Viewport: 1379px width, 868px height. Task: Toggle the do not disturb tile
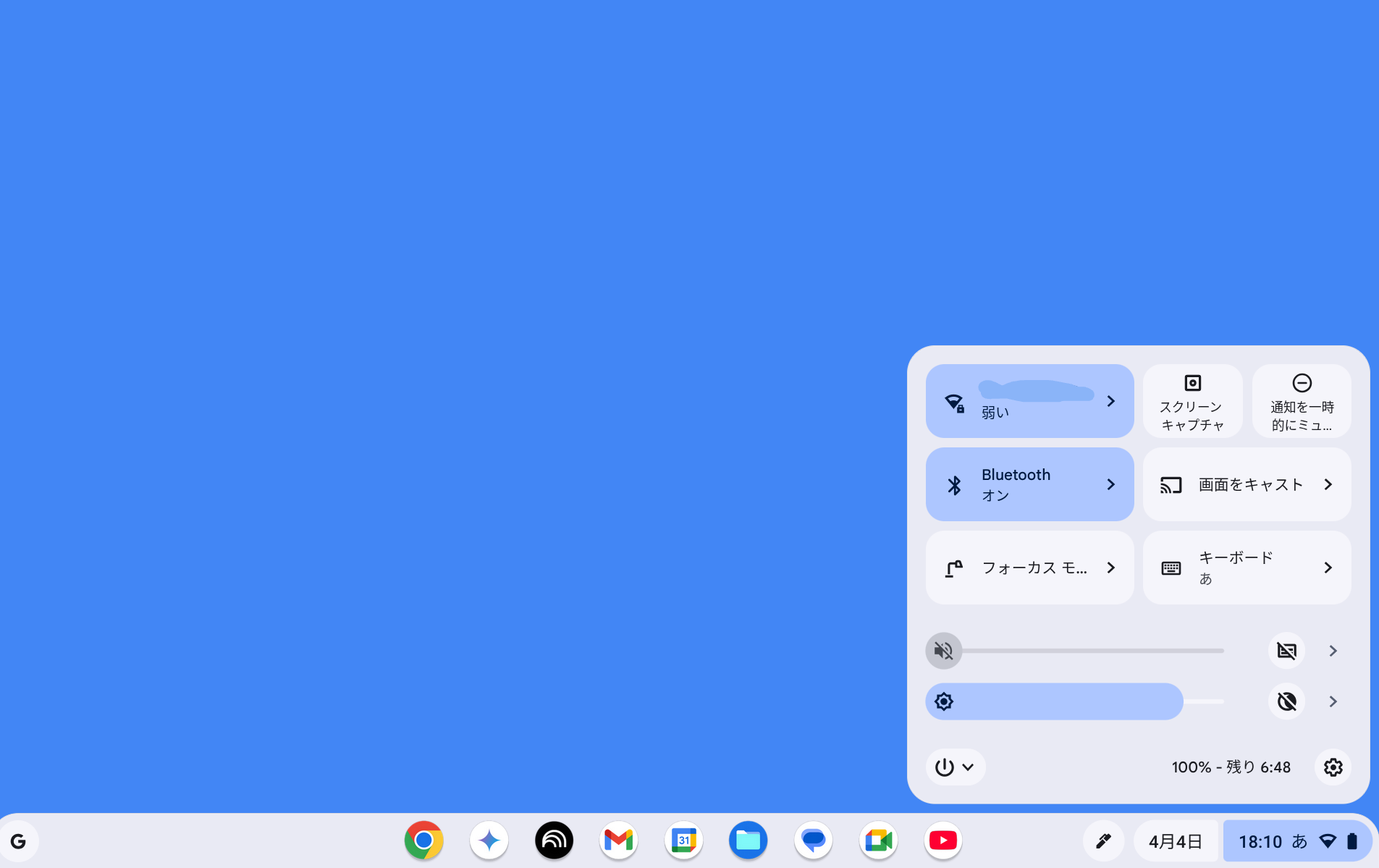click(x=1301, y=401)
